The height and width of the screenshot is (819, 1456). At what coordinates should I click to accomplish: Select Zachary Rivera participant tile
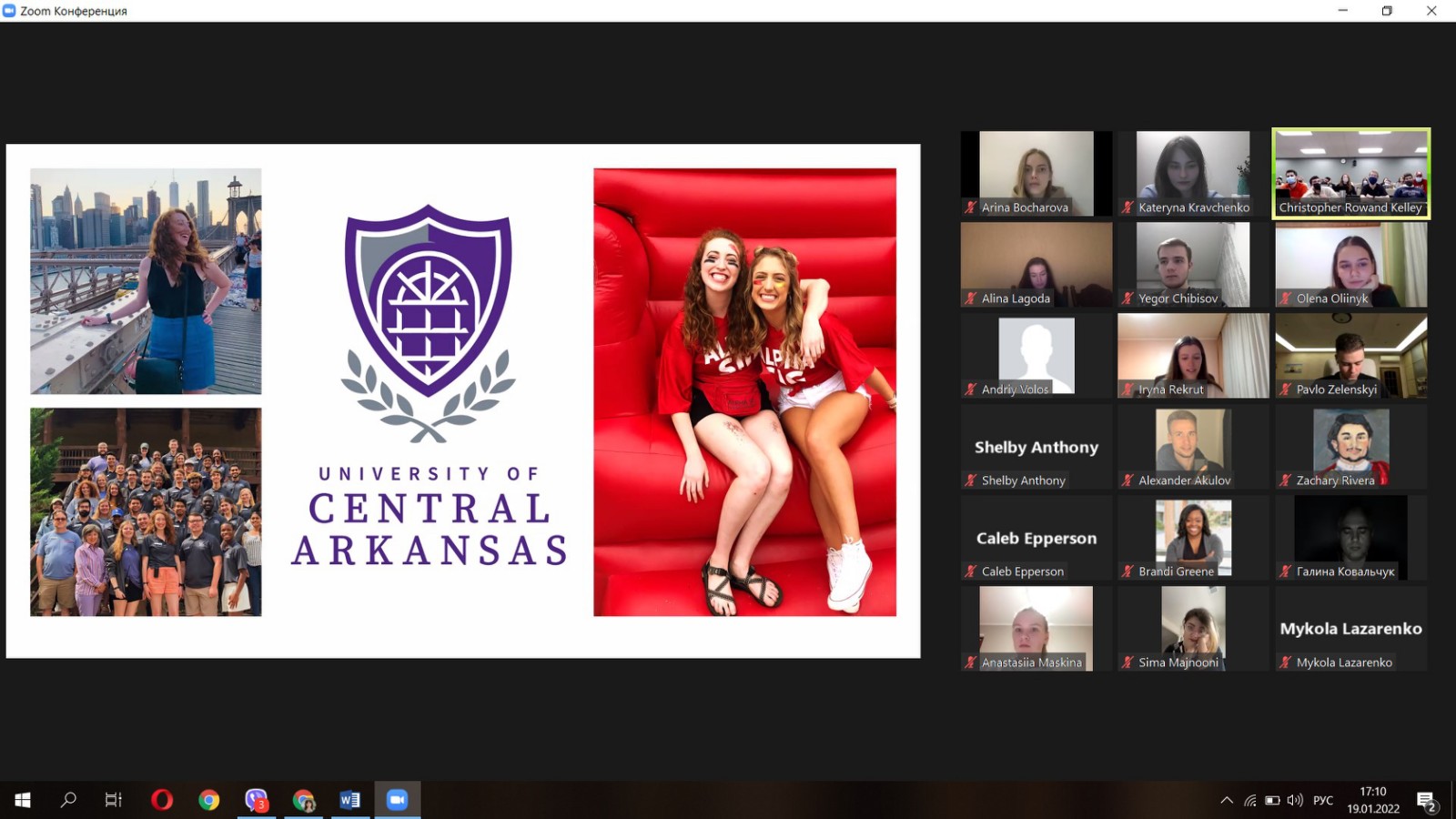coord(1350,447)
